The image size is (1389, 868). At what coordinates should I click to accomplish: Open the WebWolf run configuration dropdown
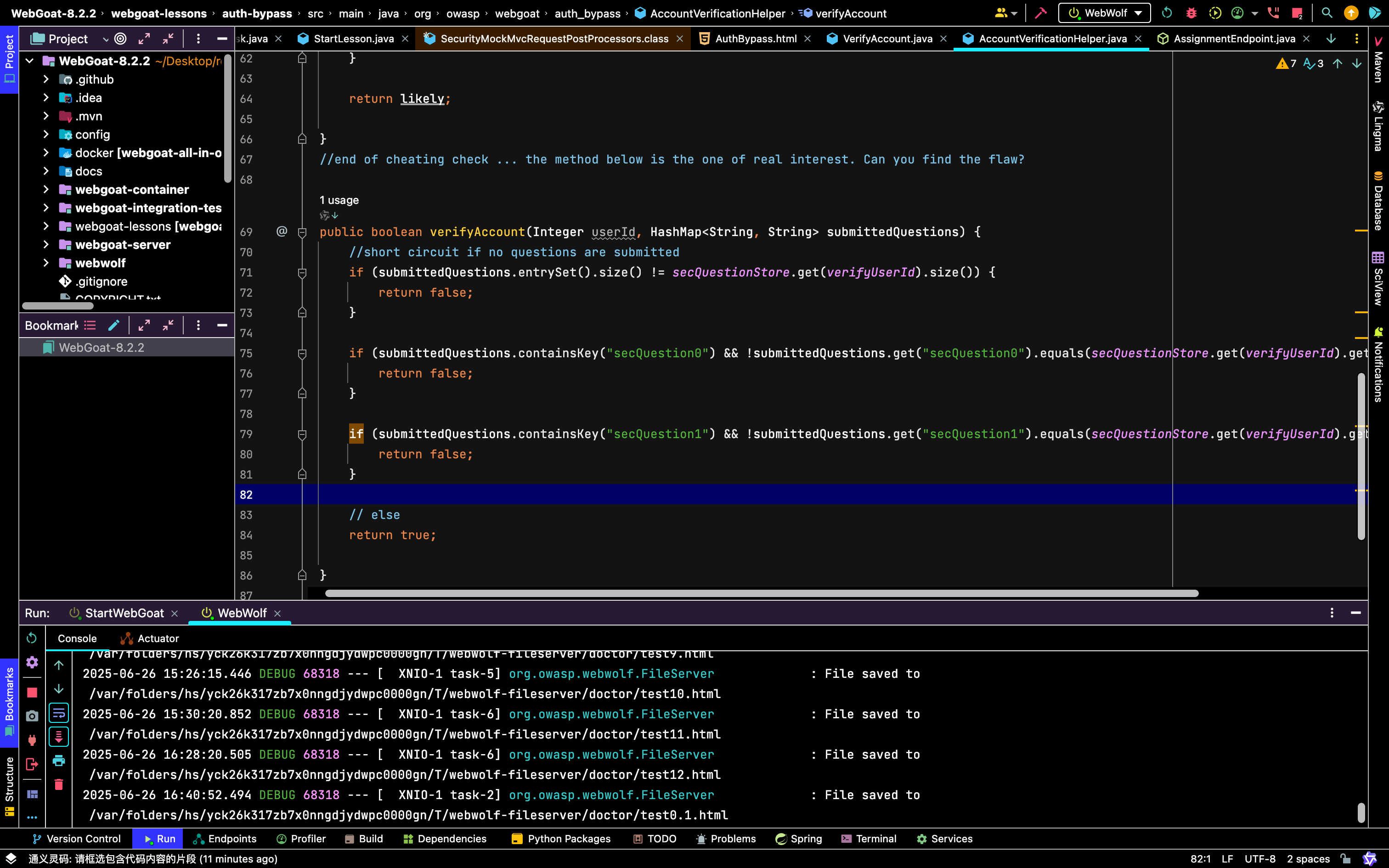click(1104, 13)
